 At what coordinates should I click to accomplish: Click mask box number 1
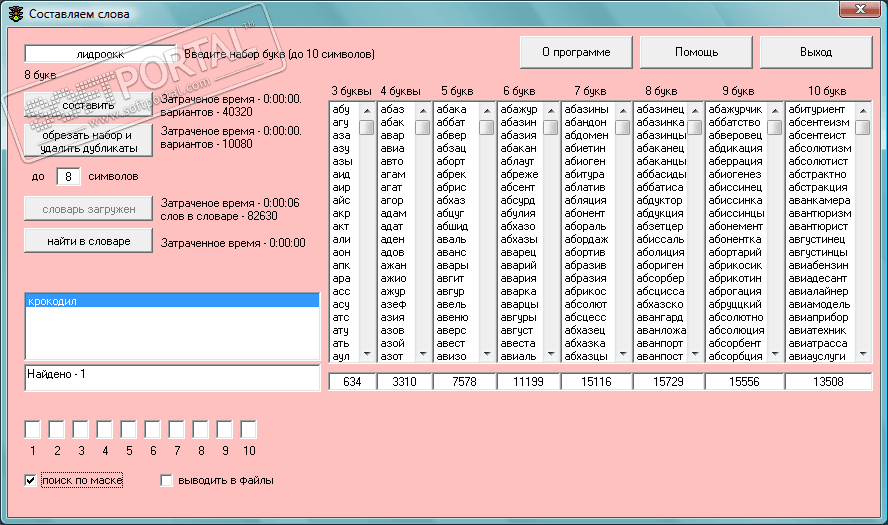[33, 430]
